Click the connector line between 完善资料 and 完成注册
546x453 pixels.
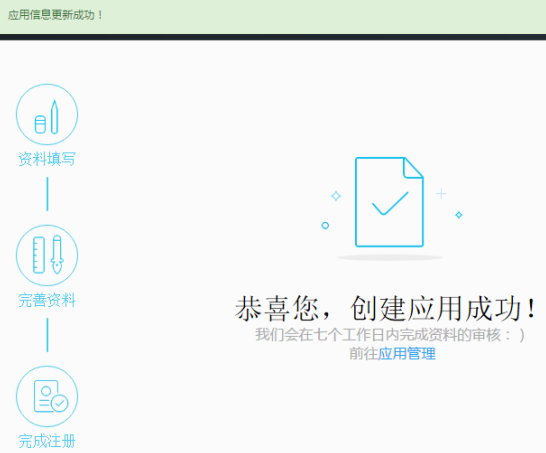pos(47,335)
